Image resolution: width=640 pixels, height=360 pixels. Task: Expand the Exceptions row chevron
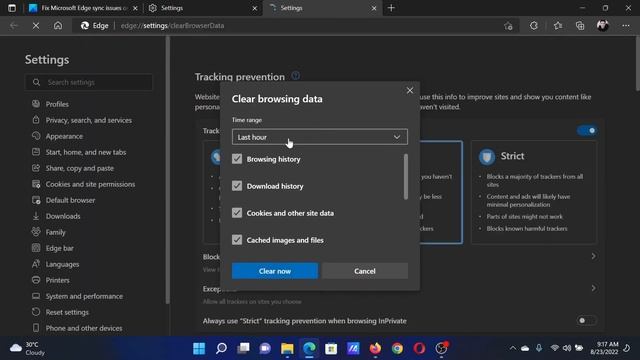[x=593, y=288]
